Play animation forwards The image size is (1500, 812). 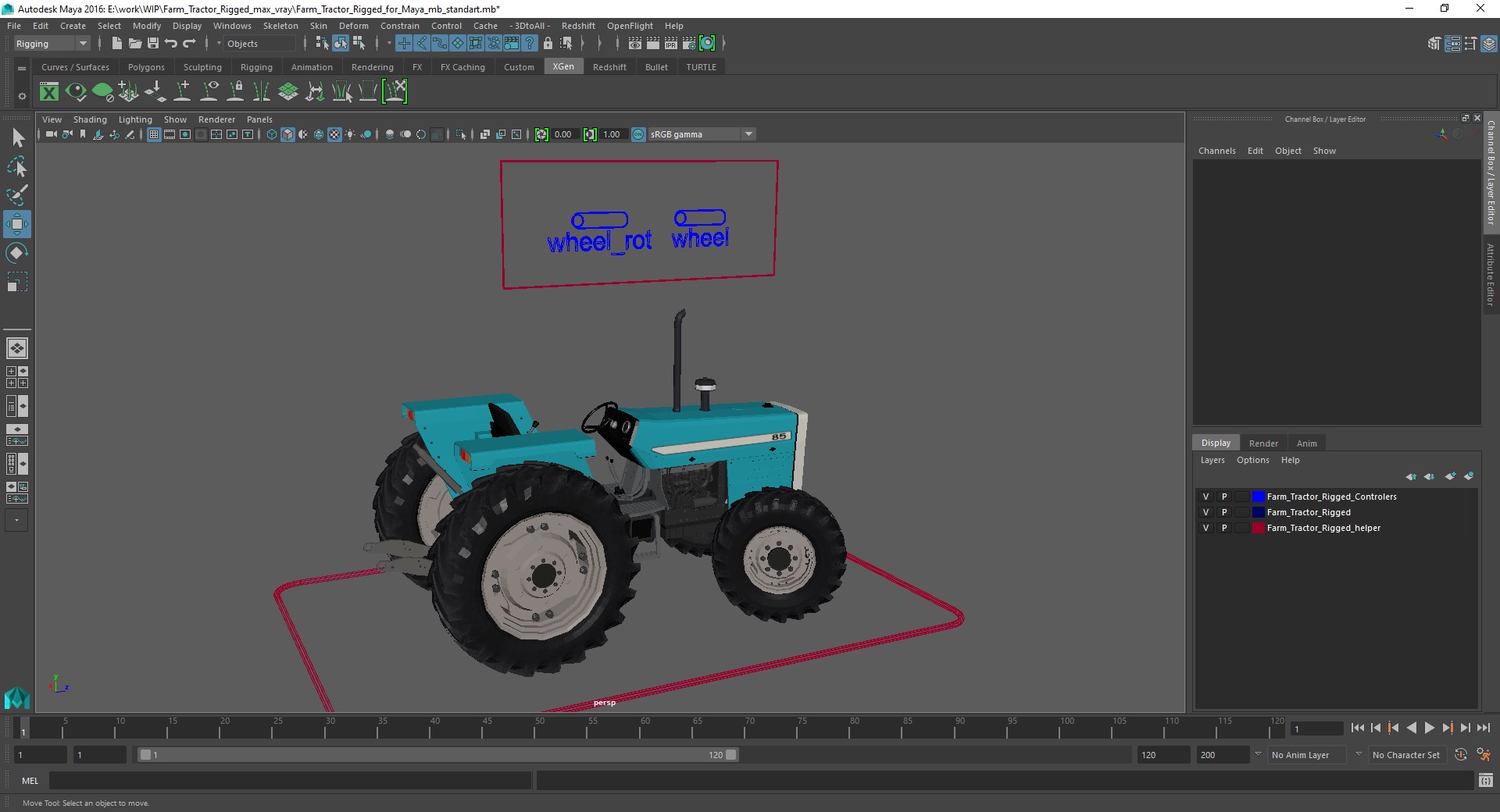point(1429,728)
